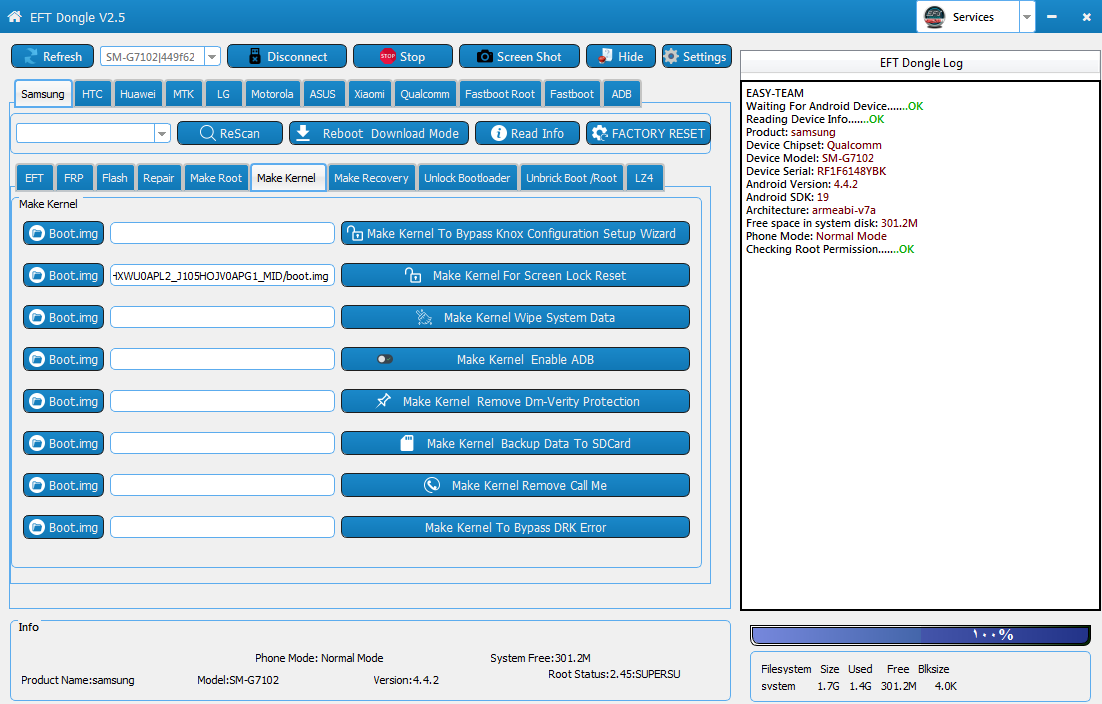
Task: Select the Make Kernel sub-tab
Action: coord(287,178)
